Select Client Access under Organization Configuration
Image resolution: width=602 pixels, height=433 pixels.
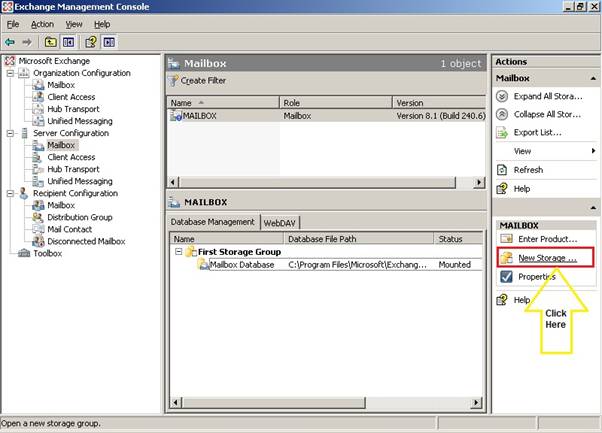(71, 97)
